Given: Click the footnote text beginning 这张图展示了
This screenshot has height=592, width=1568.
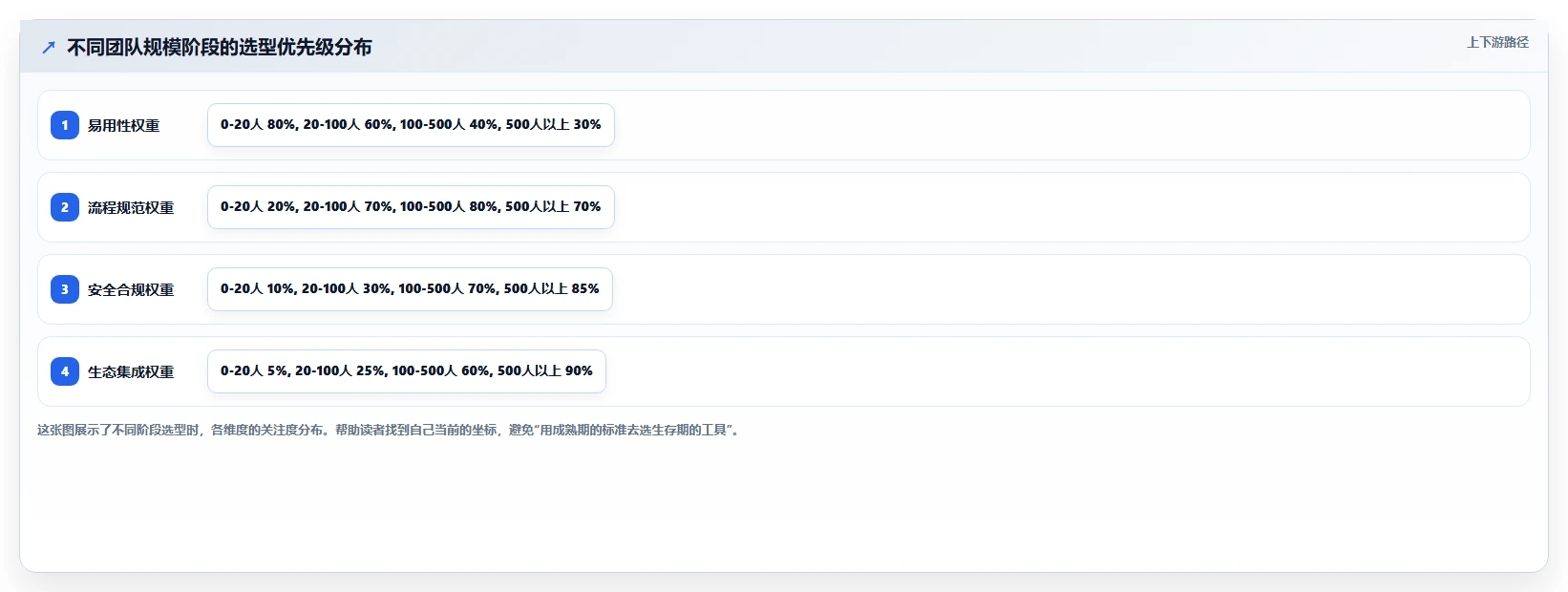Looking at the screenshot, I should [390, 430].
